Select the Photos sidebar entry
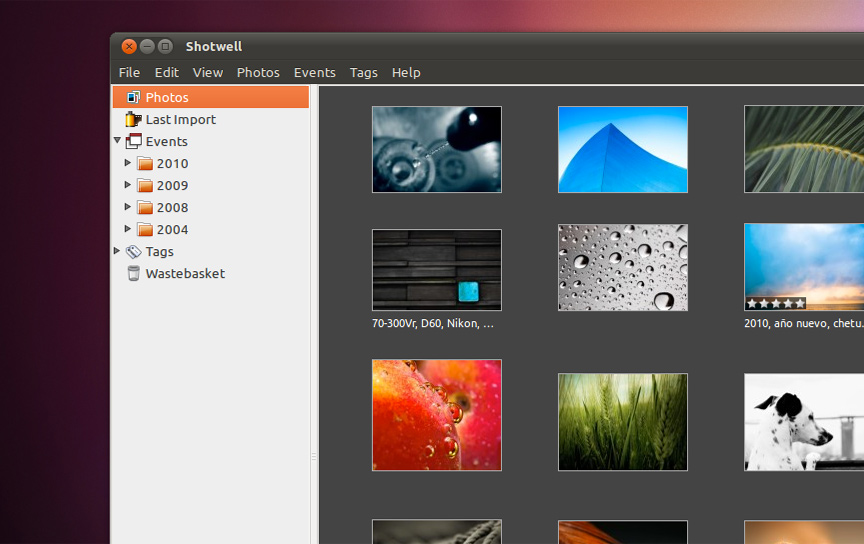Screen dimensions: 864x544 coord(210,97)
